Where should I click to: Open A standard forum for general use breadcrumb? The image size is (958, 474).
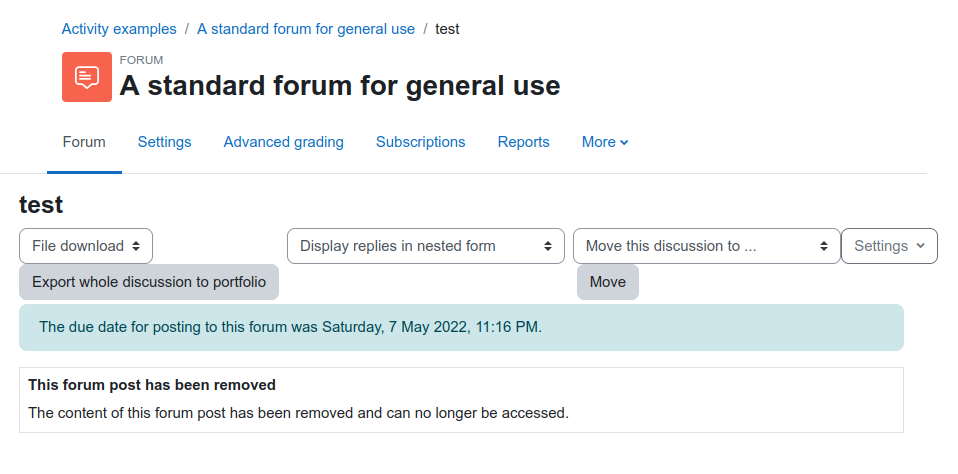coord(306,29)
